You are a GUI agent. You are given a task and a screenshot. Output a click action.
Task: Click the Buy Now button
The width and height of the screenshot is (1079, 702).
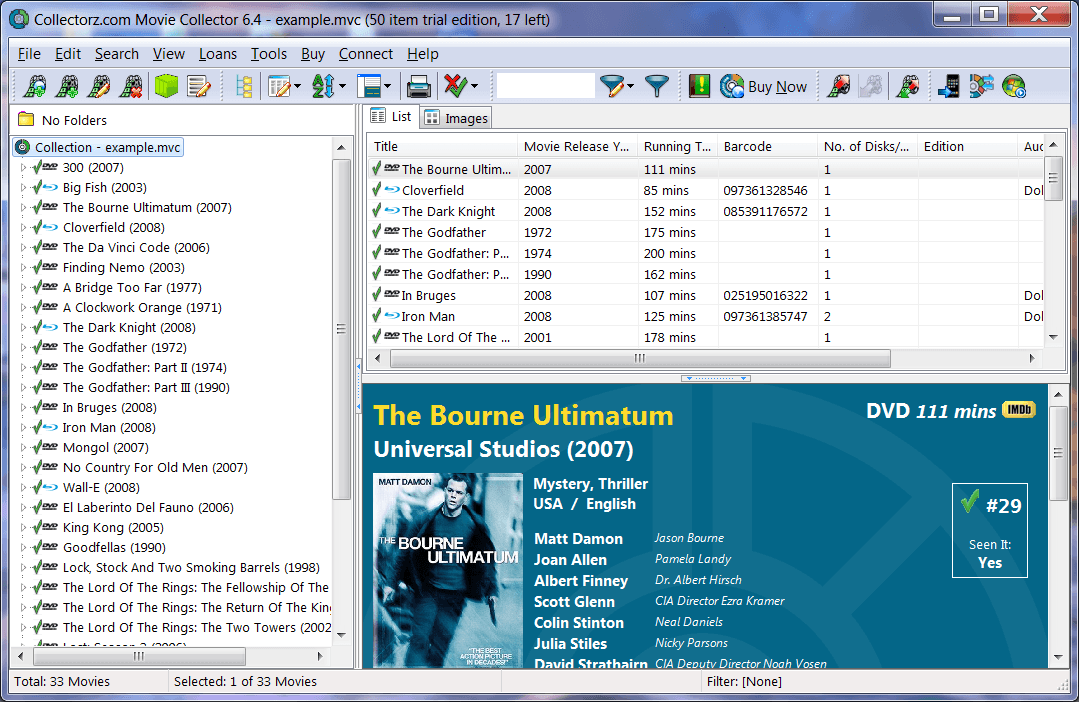(764, 87)
